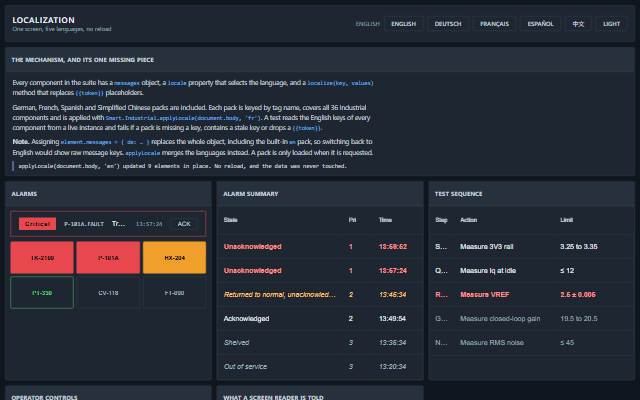Select the orange HX-204 alarm tile

tap(174, 258)
